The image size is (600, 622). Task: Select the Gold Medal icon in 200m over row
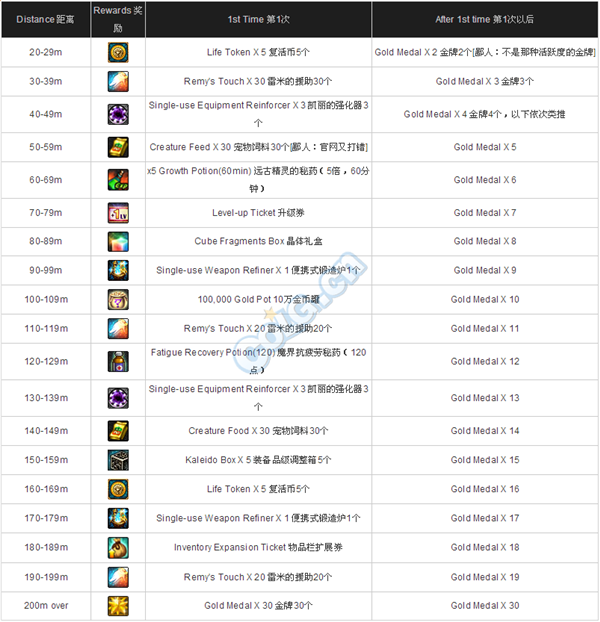[x=118, y=606]
